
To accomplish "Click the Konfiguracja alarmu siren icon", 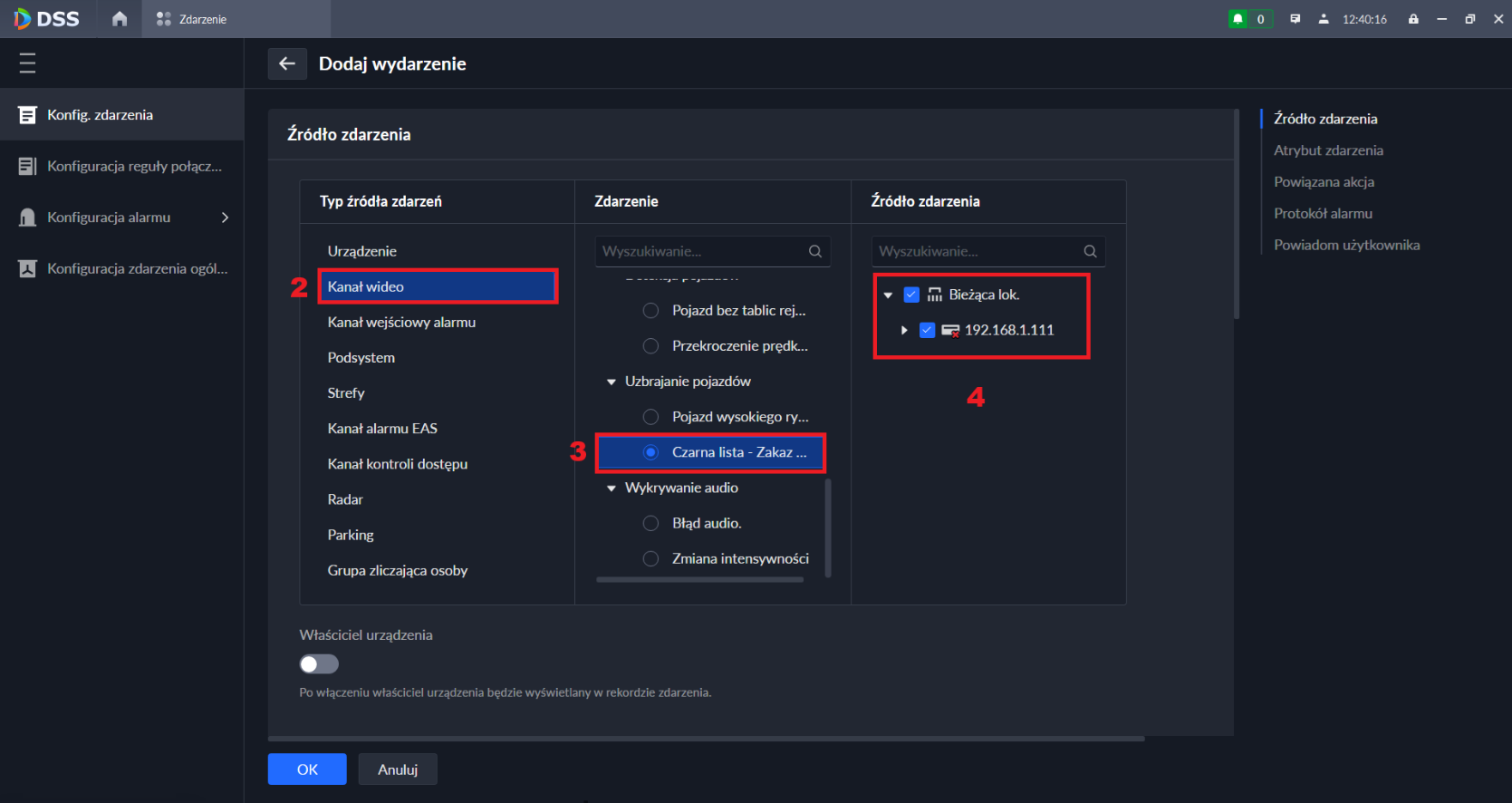I will [28, 218].
